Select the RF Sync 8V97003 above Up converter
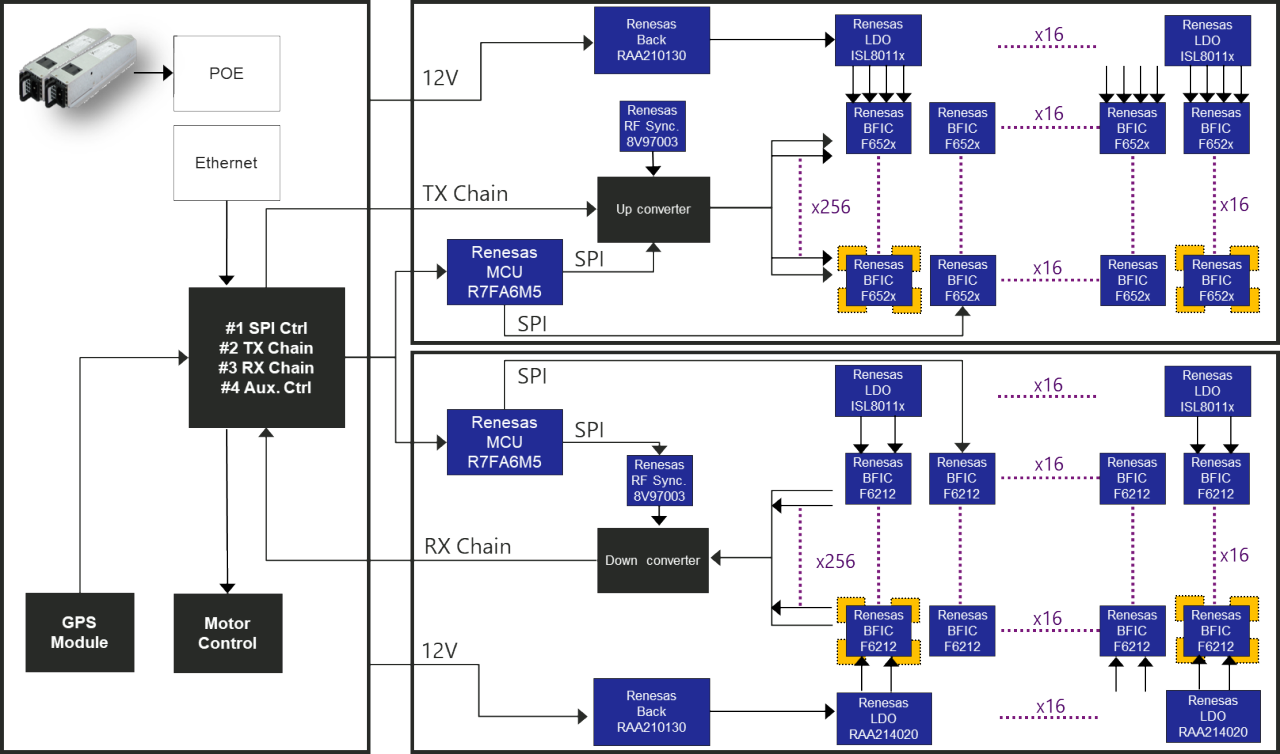This screenshot has width=1280, height=754. (x=654, y=126)
